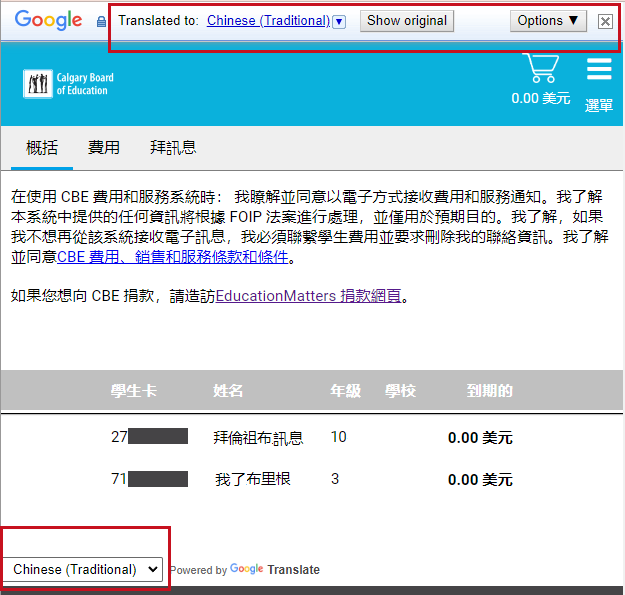Click the small arrow beside translated language
625x595 pixels.
[x=339, y=21]
